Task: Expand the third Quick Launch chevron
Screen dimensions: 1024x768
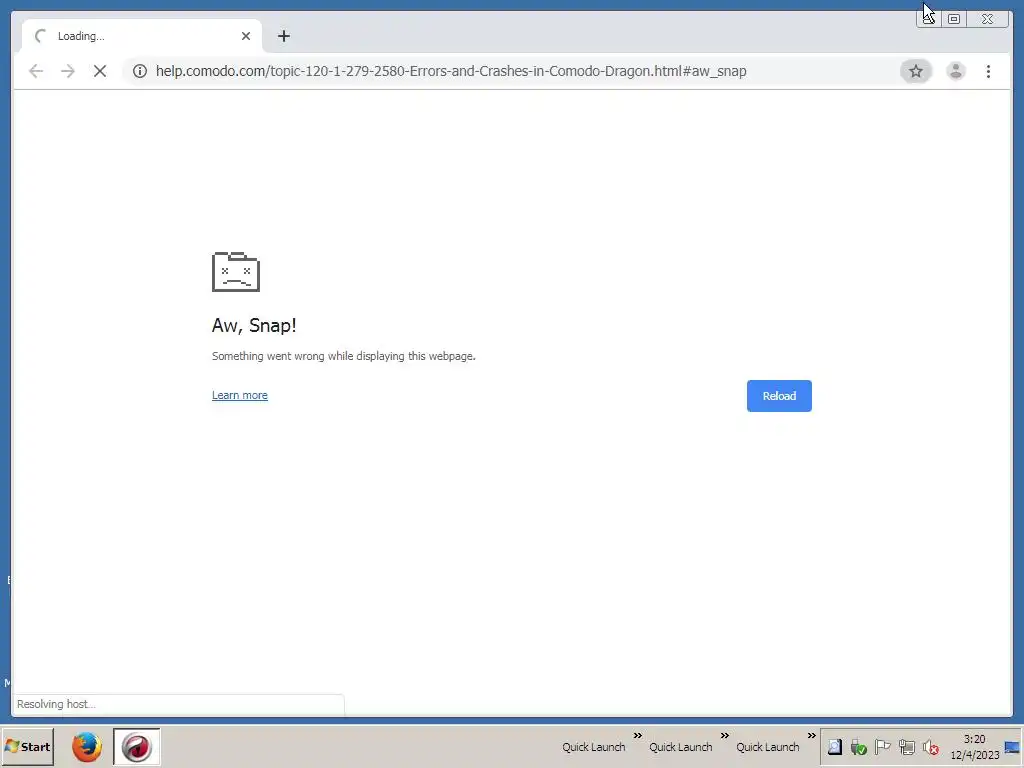Action: coord(811,736)
